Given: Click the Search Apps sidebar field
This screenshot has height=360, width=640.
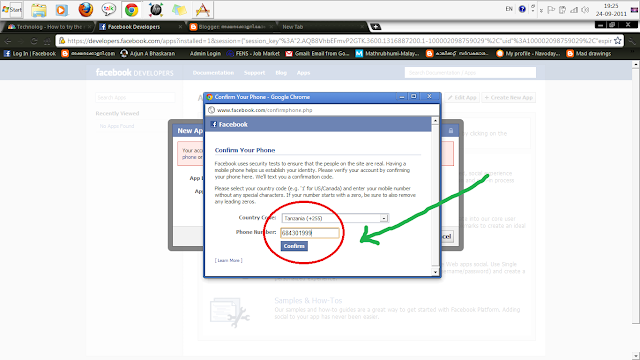Looking at the screenshot, I should point(135,98).
